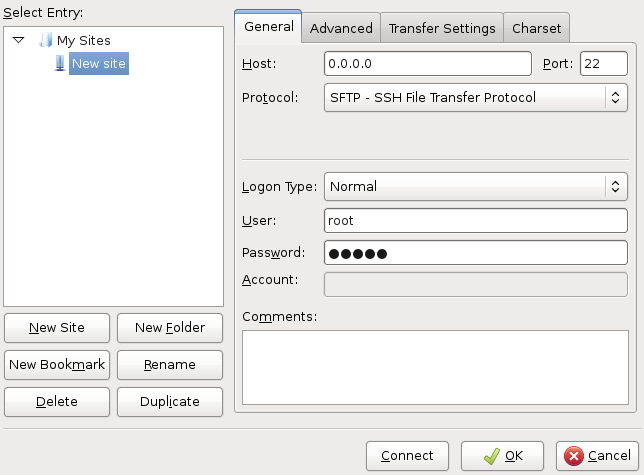Viewport: 644px width, 475px height.
Task: Click the Port field containing 22
Action: click(604, 64)
